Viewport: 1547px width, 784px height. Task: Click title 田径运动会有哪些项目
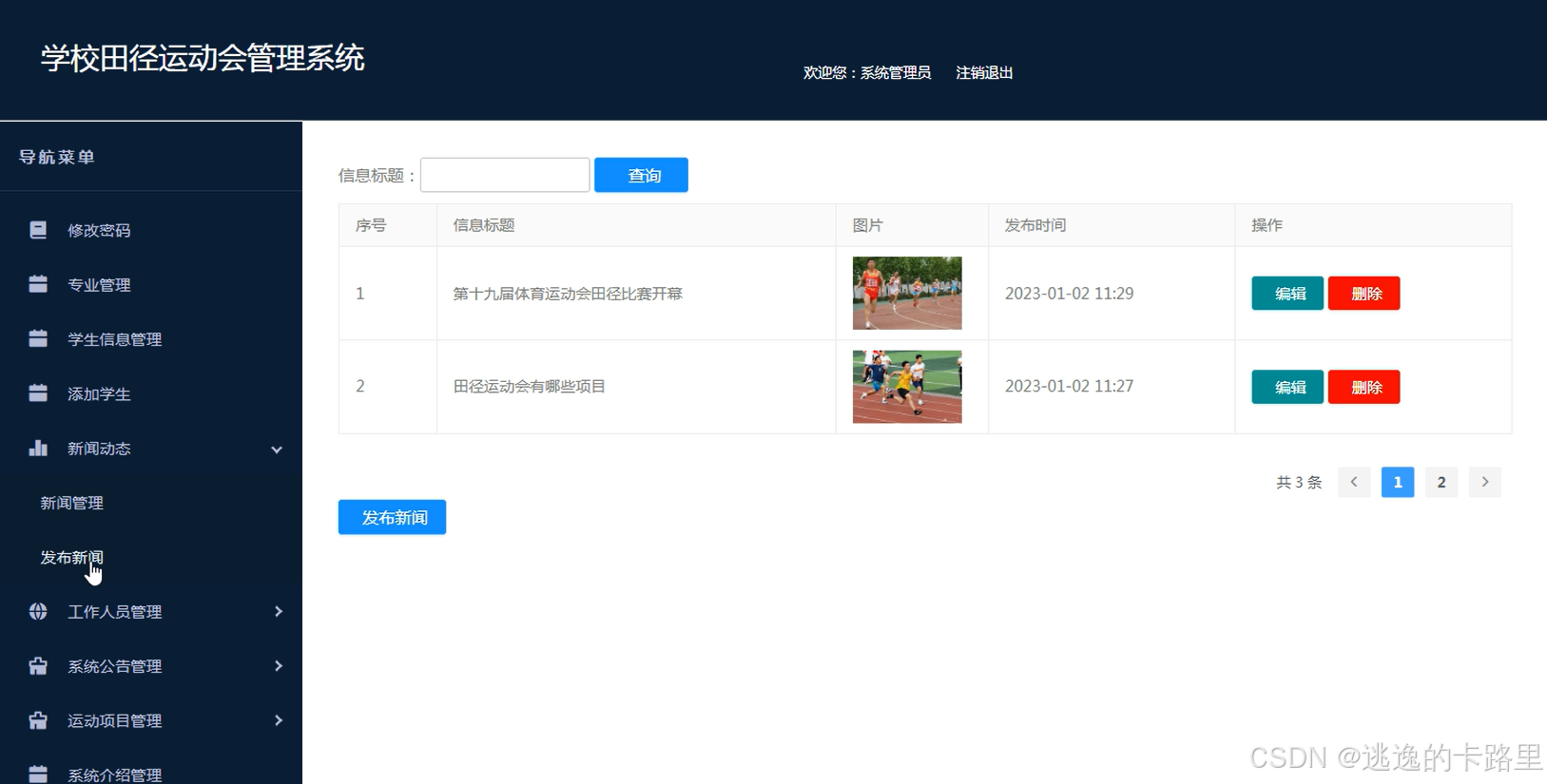click(x=530, y=386)
